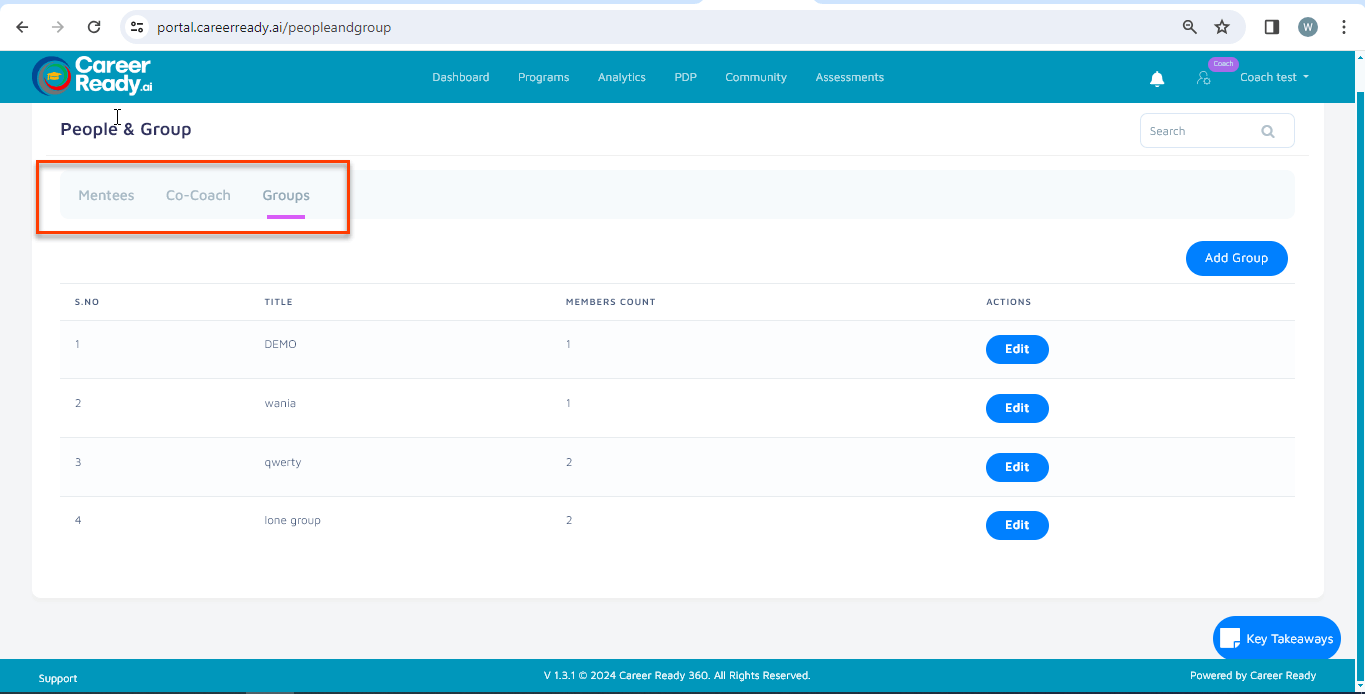1365x694 pixels.
Task: Open Chrome's three-dot menu
Action: click(x=1344, y=27)
